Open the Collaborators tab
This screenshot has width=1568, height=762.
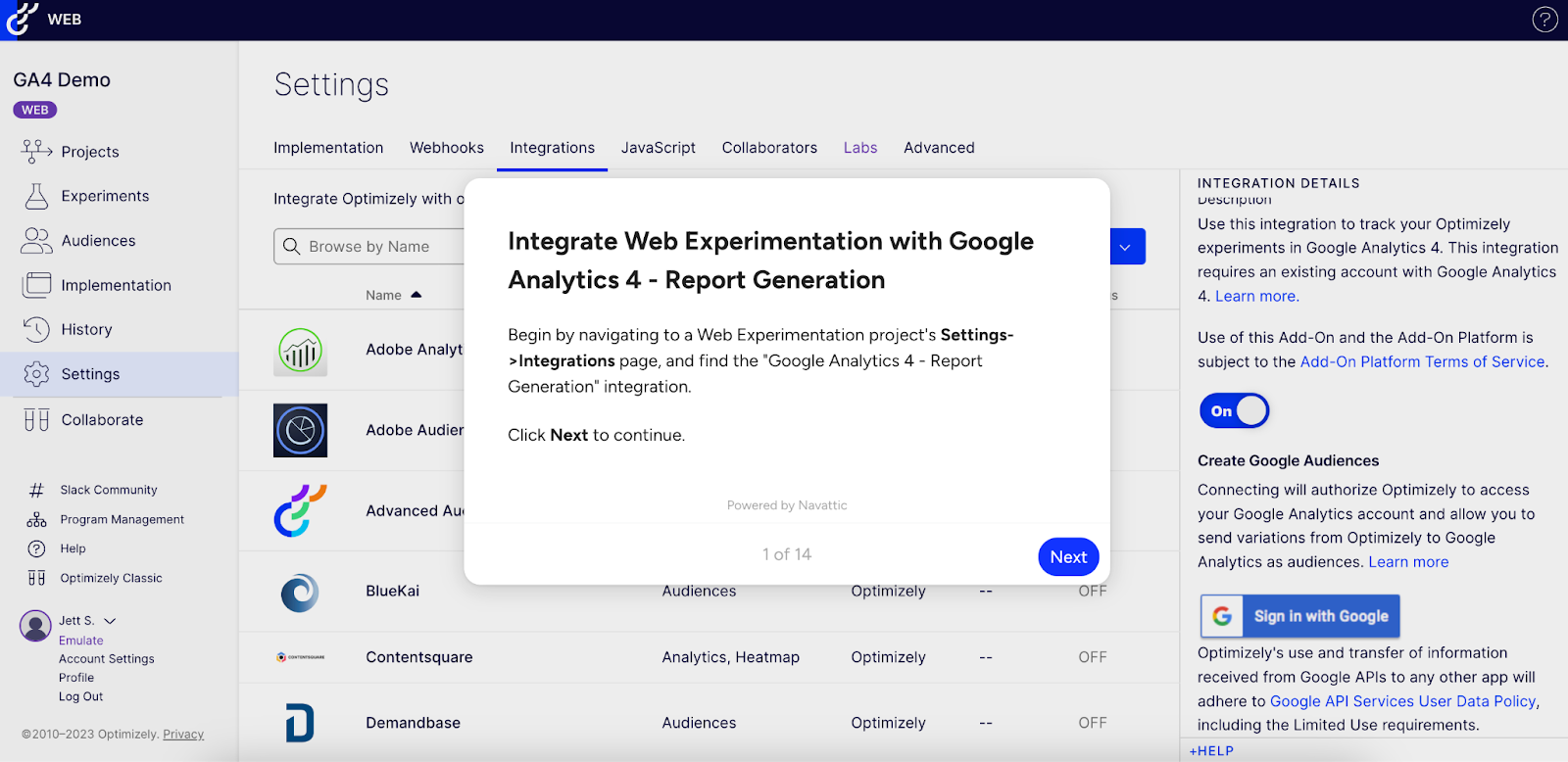pyautogui.click(x=769, y=148)
